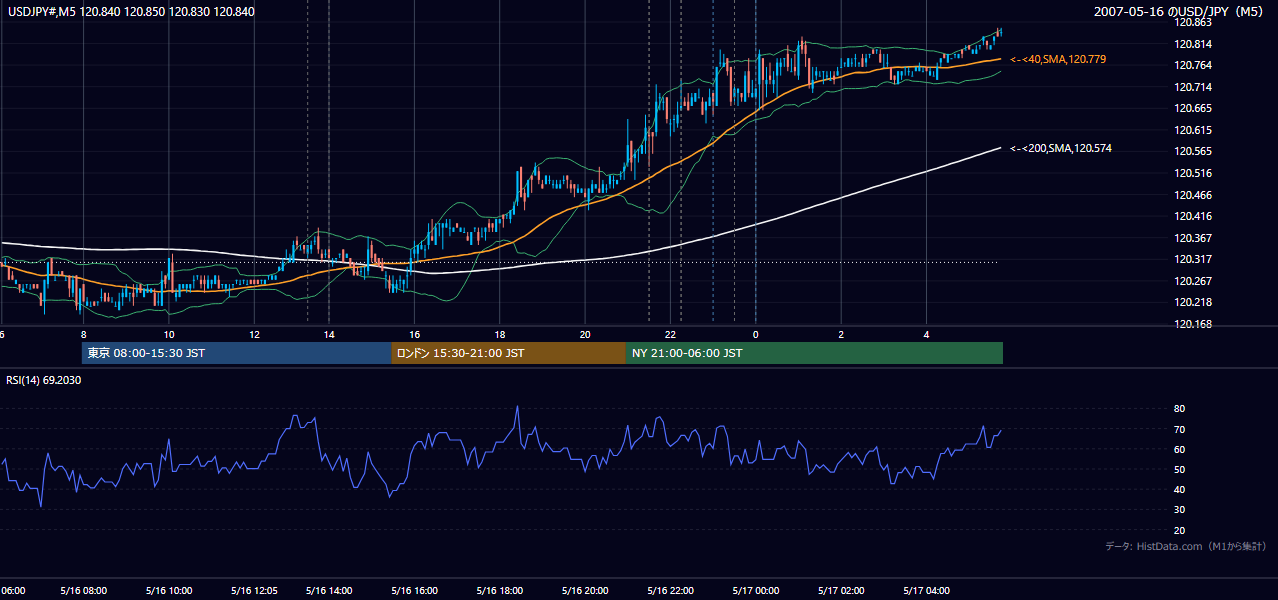Click the 5/16 14:00 date label
This screenshot has height=600, width=1278.
(x=329, y=591)
